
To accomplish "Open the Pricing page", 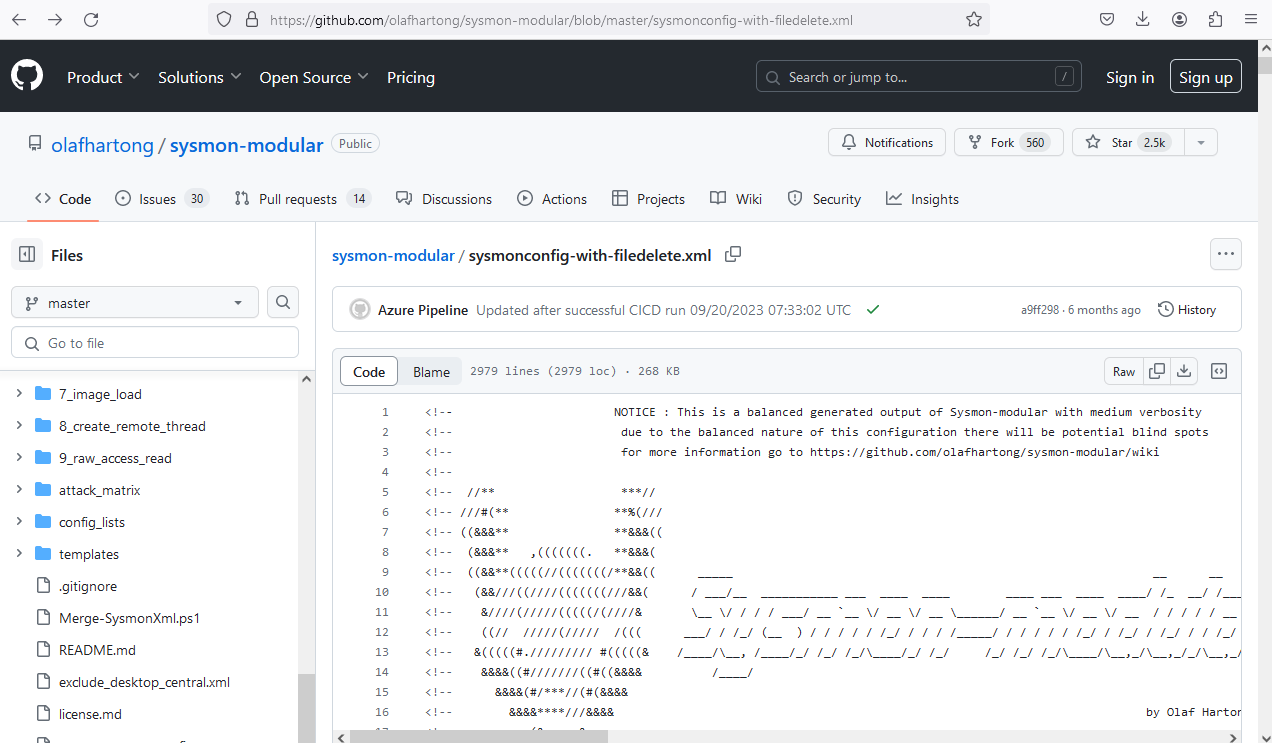I will point(411,77).
